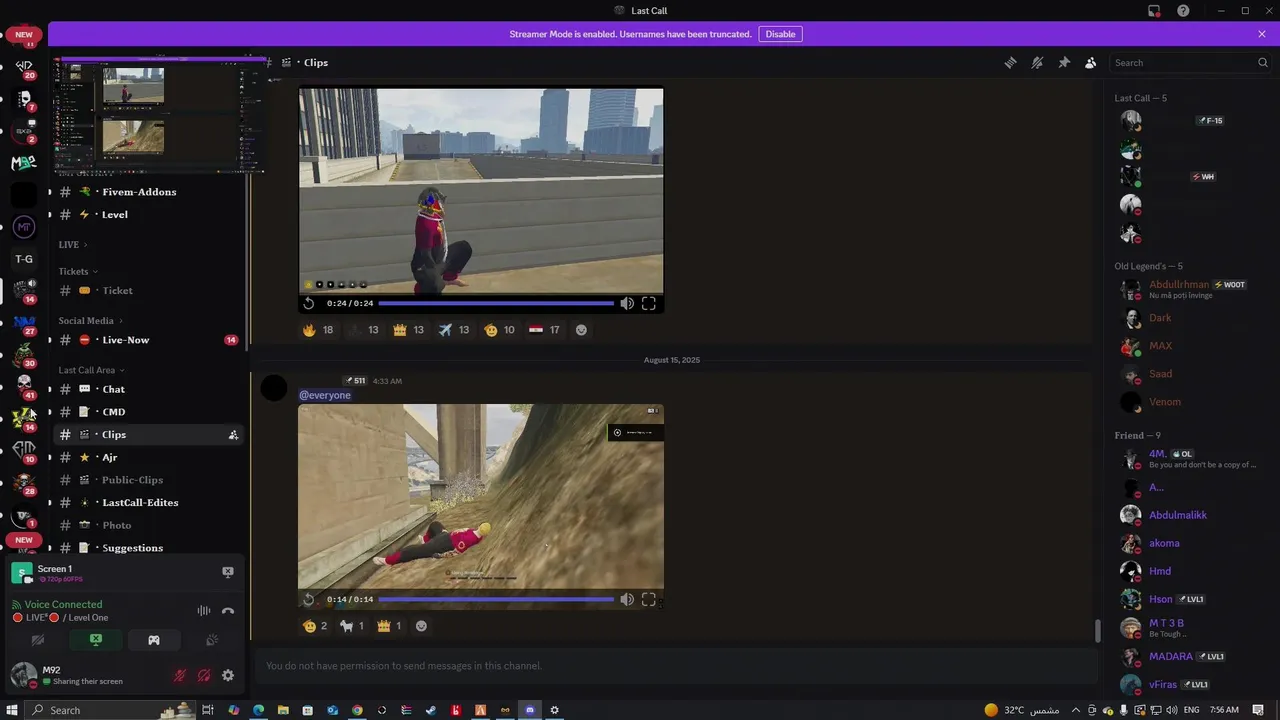Open Windows Start menu

click(x=12, y=710)
